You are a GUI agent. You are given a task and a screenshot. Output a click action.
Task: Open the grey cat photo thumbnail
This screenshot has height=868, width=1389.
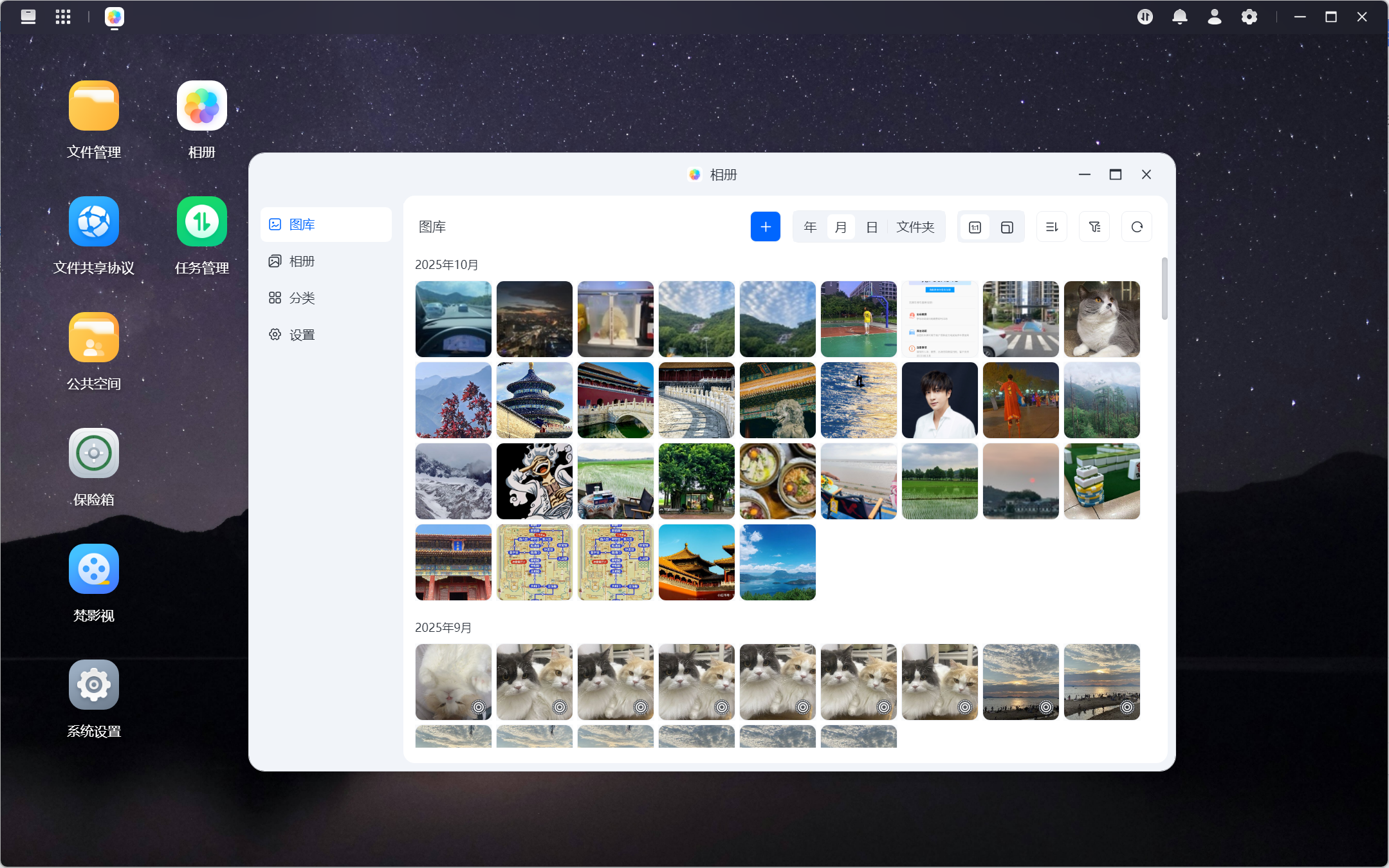tap(1101, 319)
